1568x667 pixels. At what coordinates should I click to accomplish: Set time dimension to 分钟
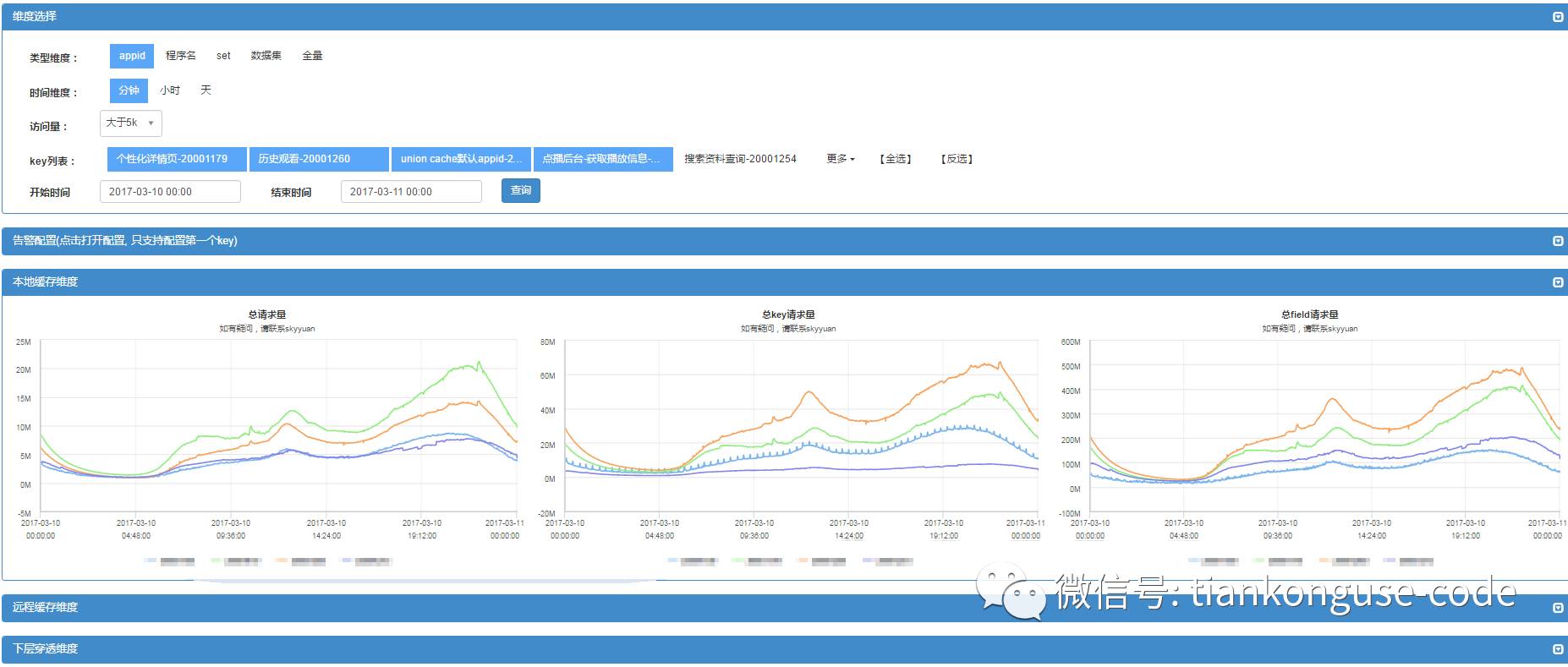coord(129,90)
